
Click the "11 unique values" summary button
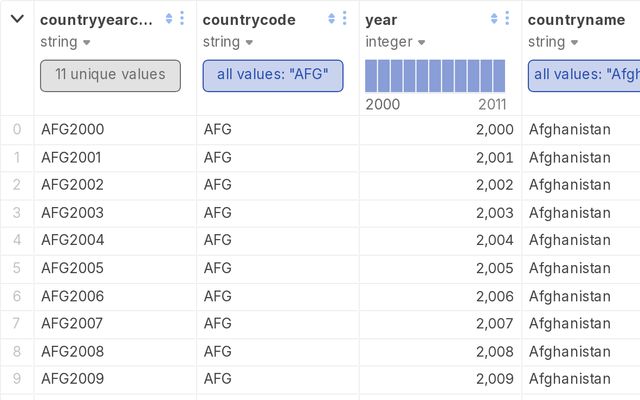coord(110,76)
